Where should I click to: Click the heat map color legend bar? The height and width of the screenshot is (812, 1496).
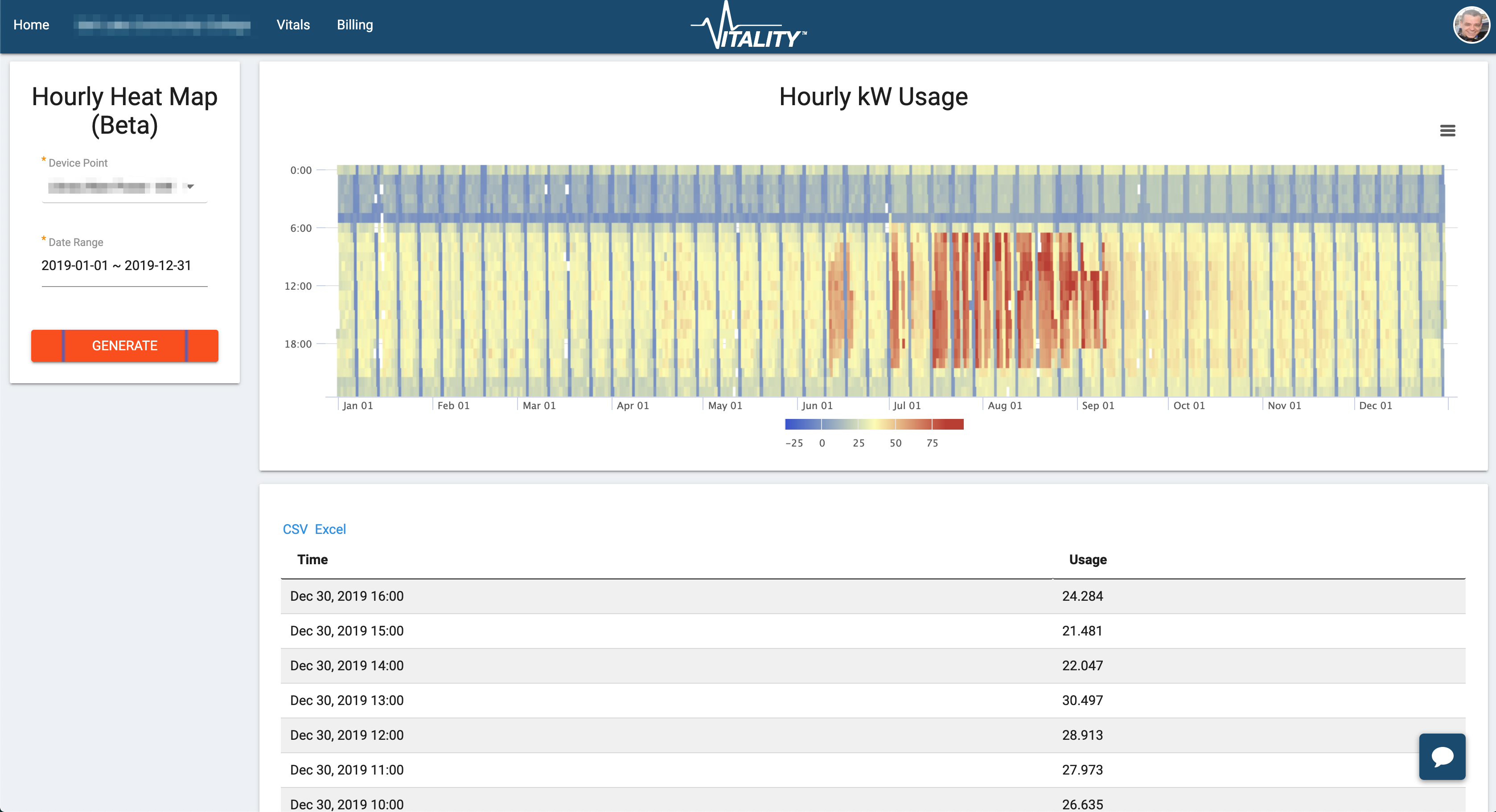pos(874,424)
